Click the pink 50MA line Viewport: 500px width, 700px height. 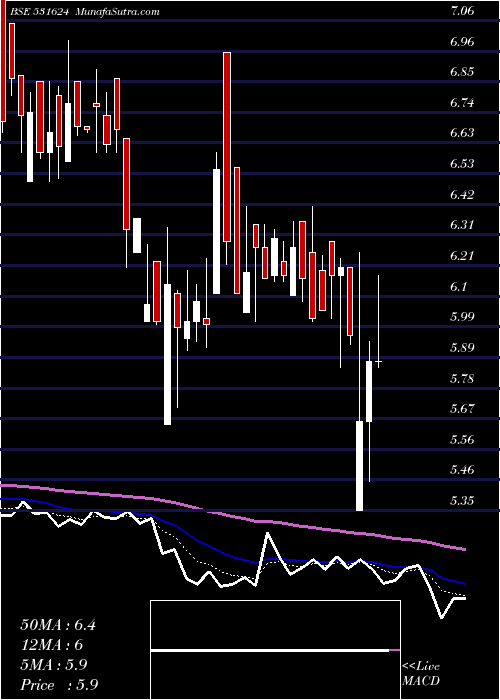[233, 517]
